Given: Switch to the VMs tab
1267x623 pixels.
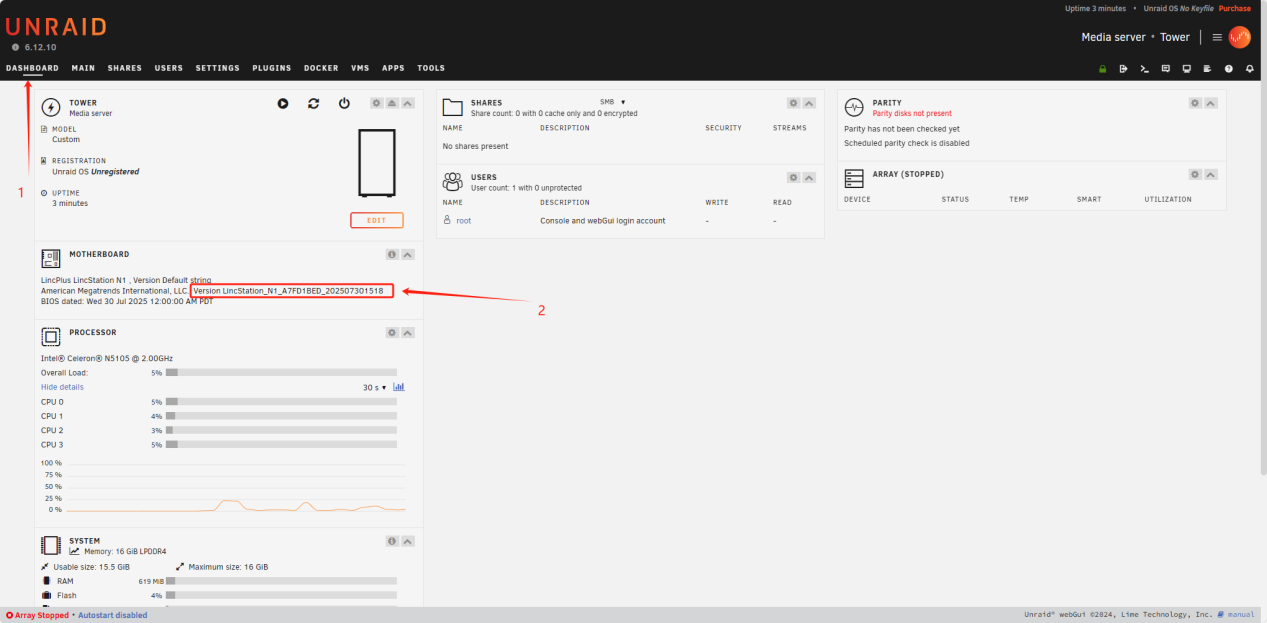Looking at the screenshot, I should pyautogui.click(x=360, y=68).
